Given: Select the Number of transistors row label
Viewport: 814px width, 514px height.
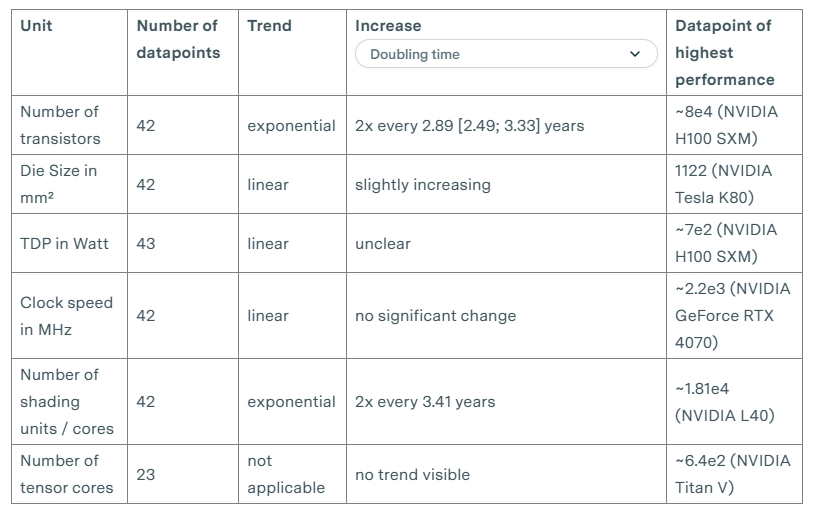Looking at the screenshot, I should pos(60,125).
